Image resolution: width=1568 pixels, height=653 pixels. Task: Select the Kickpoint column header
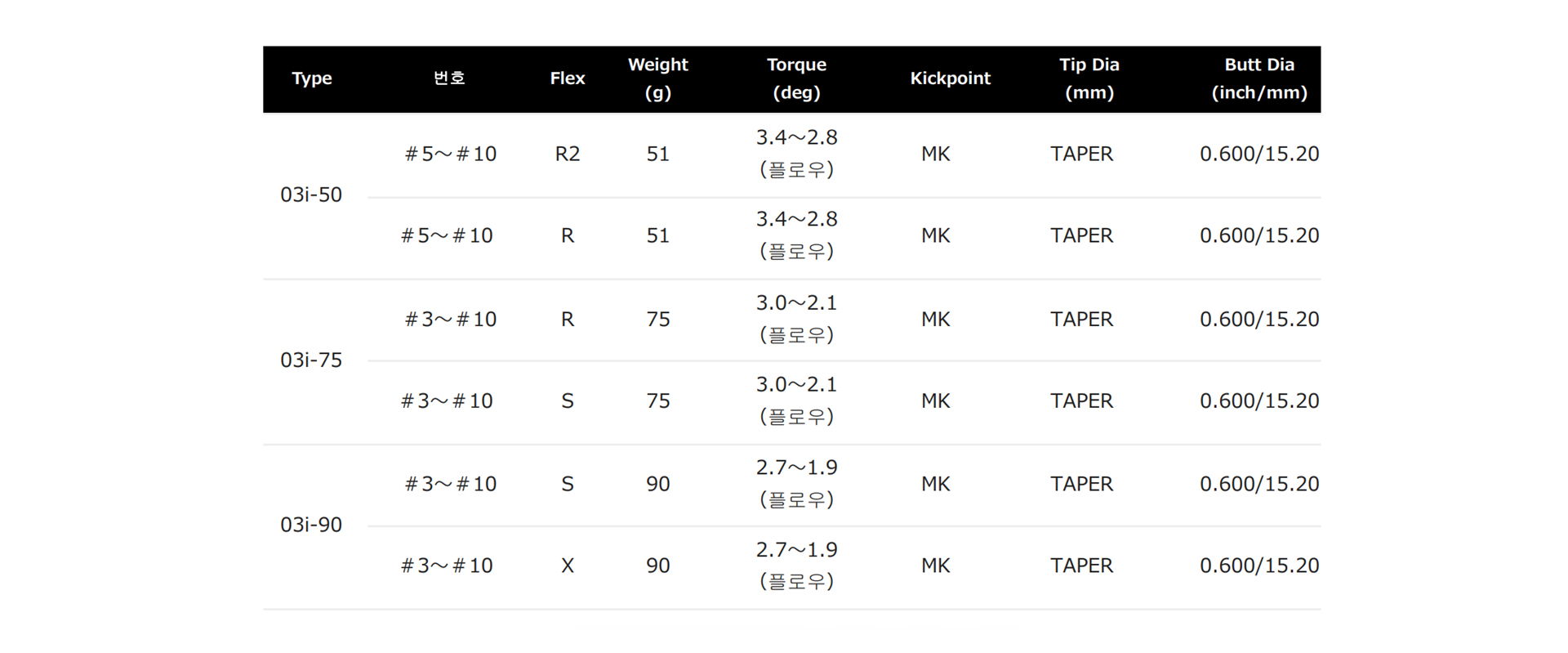[x=951, y=78]
